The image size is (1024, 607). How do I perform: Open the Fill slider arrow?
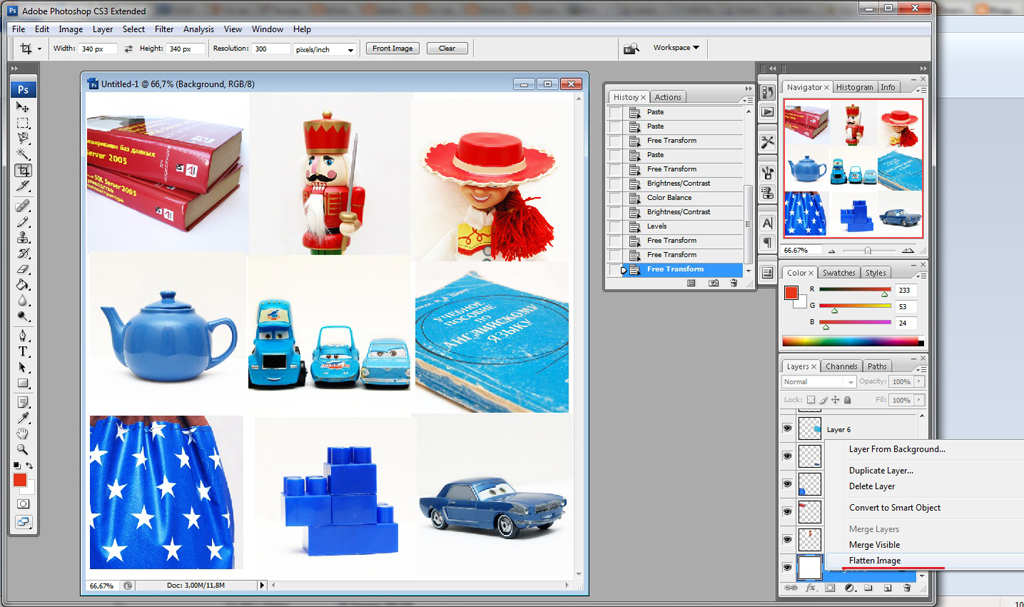coord(920,400)
